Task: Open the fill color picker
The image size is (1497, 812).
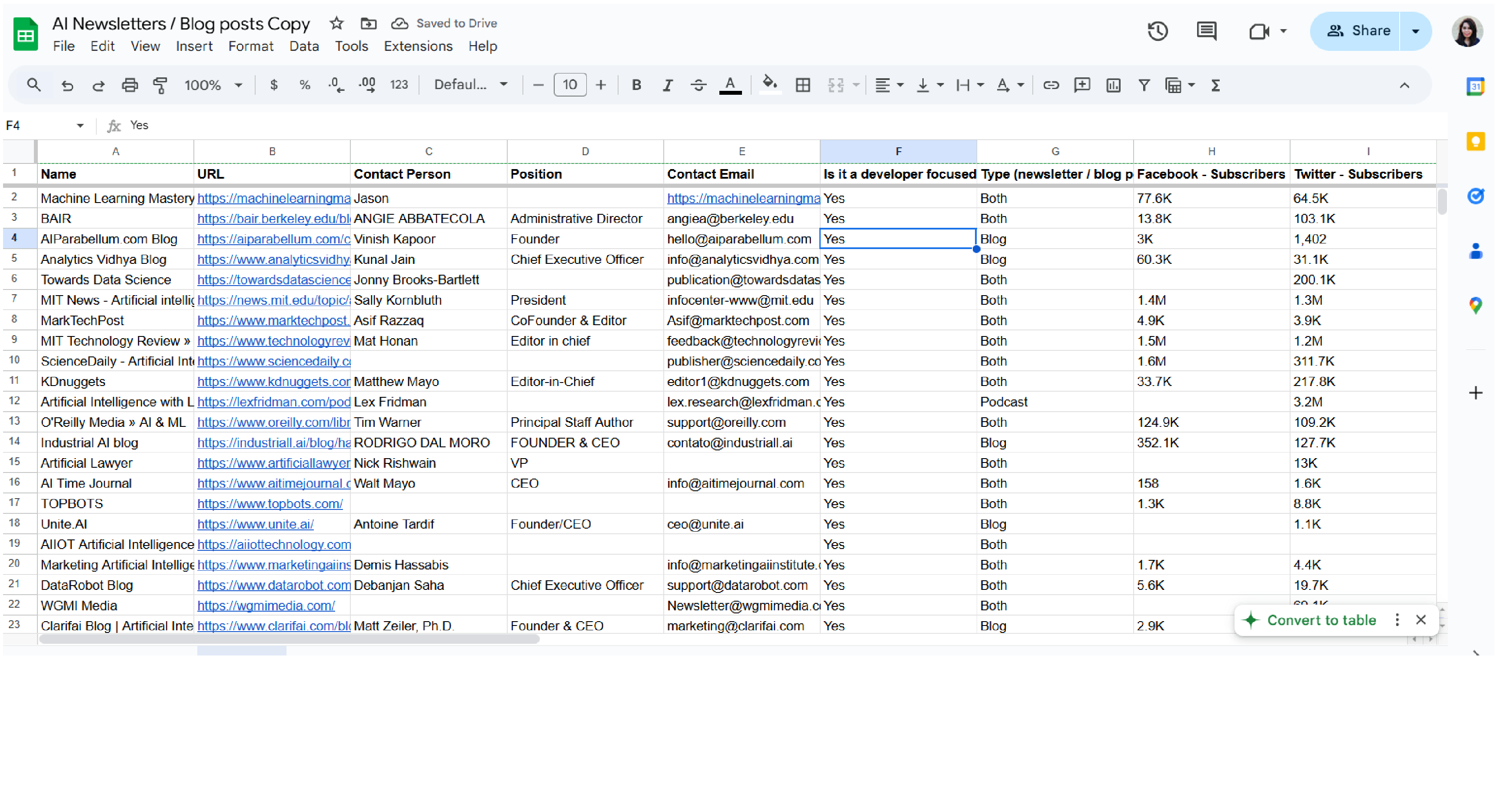Action: (x=769, y=86)
